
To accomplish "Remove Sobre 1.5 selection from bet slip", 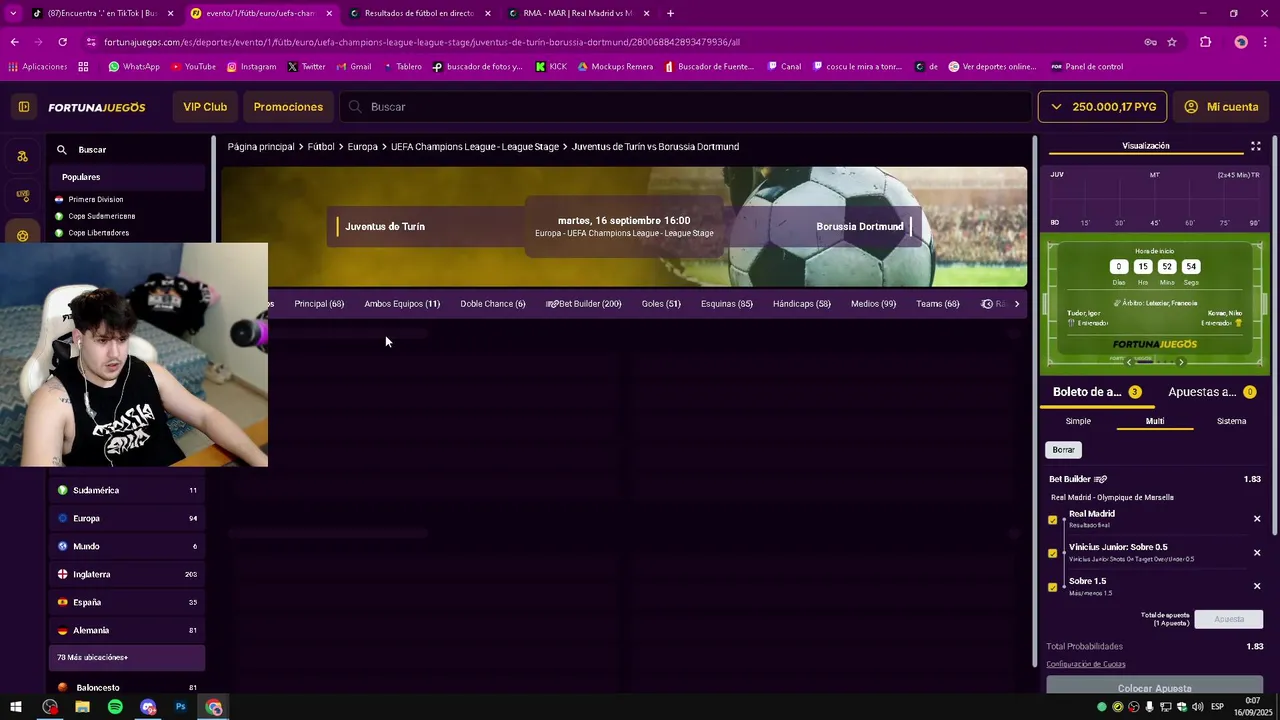I will coord(1257,586).
